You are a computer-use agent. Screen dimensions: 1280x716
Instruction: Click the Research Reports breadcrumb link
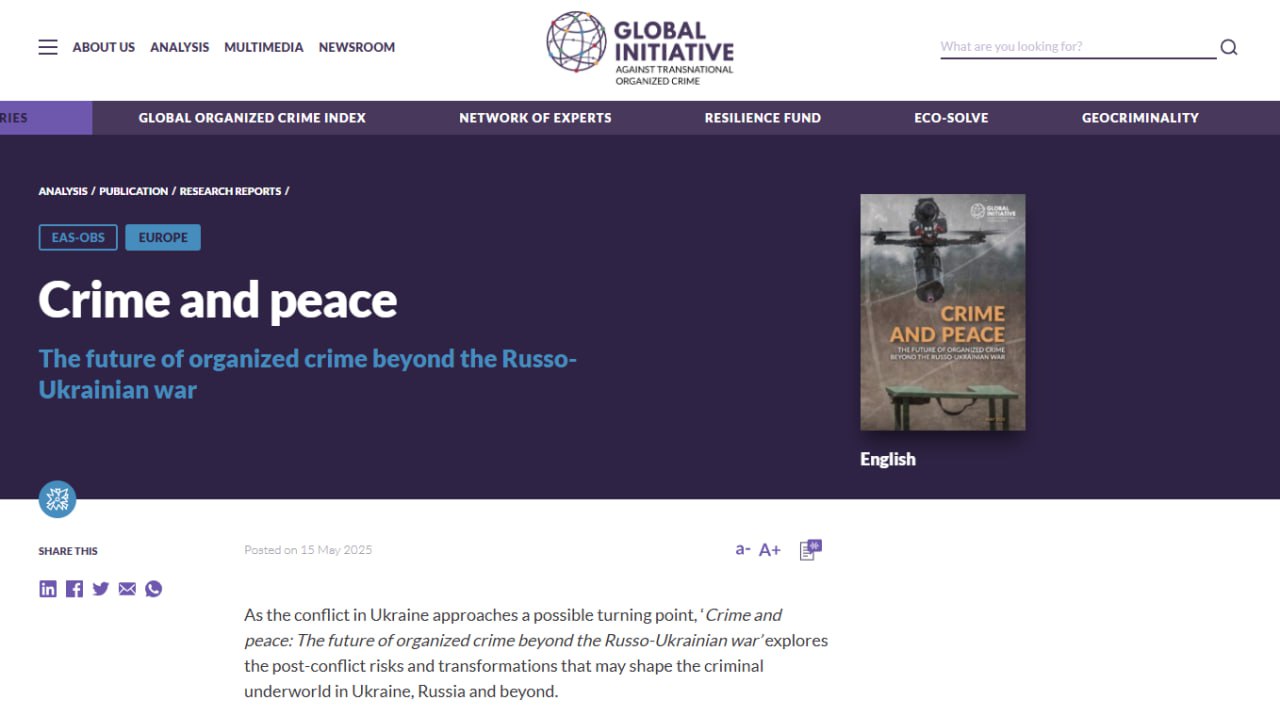230,191
